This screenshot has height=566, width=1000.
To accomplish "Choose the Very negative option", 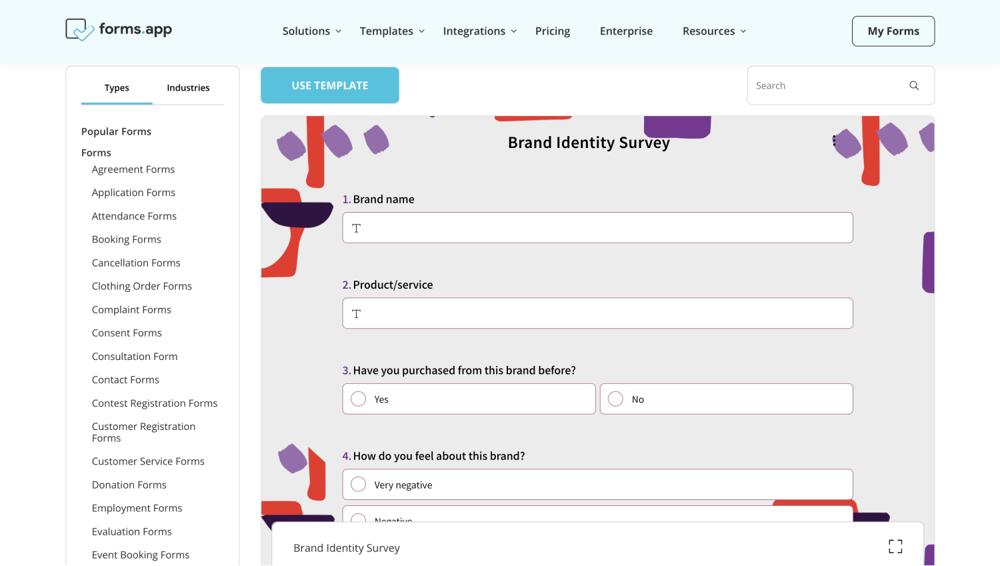I will [x=358, y=484].
